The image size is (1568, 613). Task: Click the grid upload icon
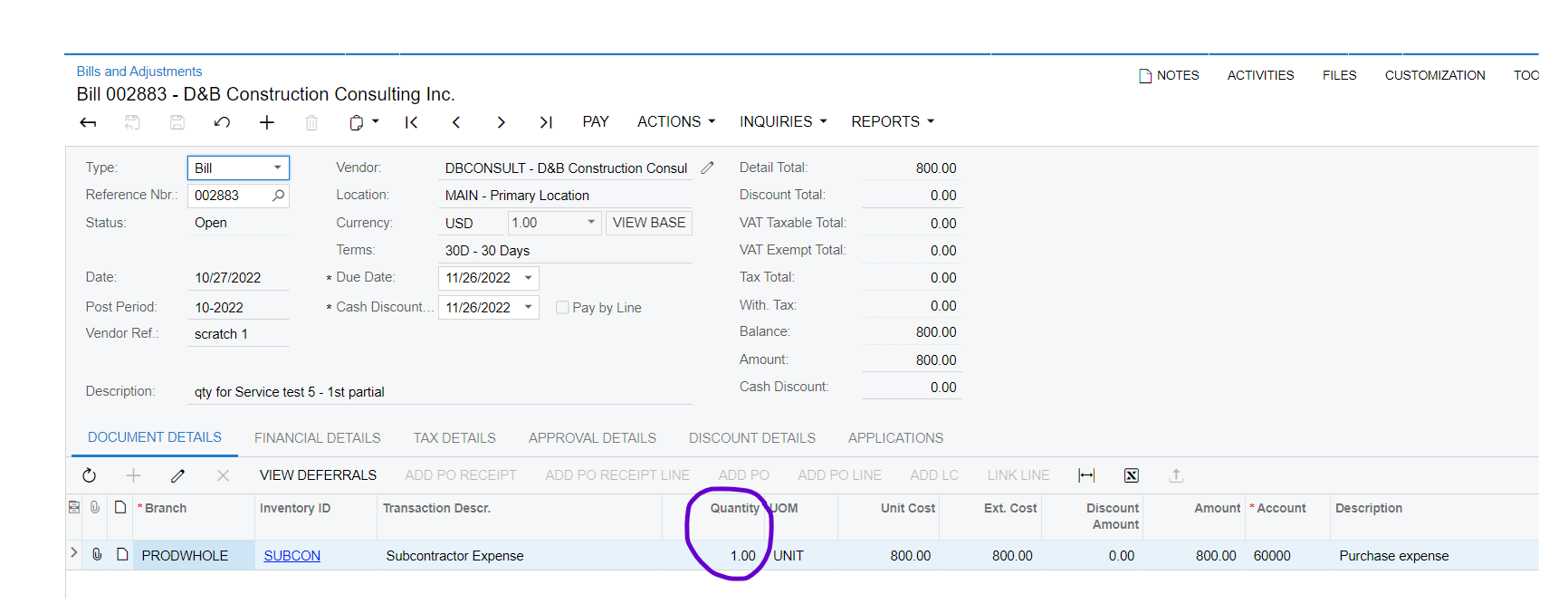(1176, 475)
